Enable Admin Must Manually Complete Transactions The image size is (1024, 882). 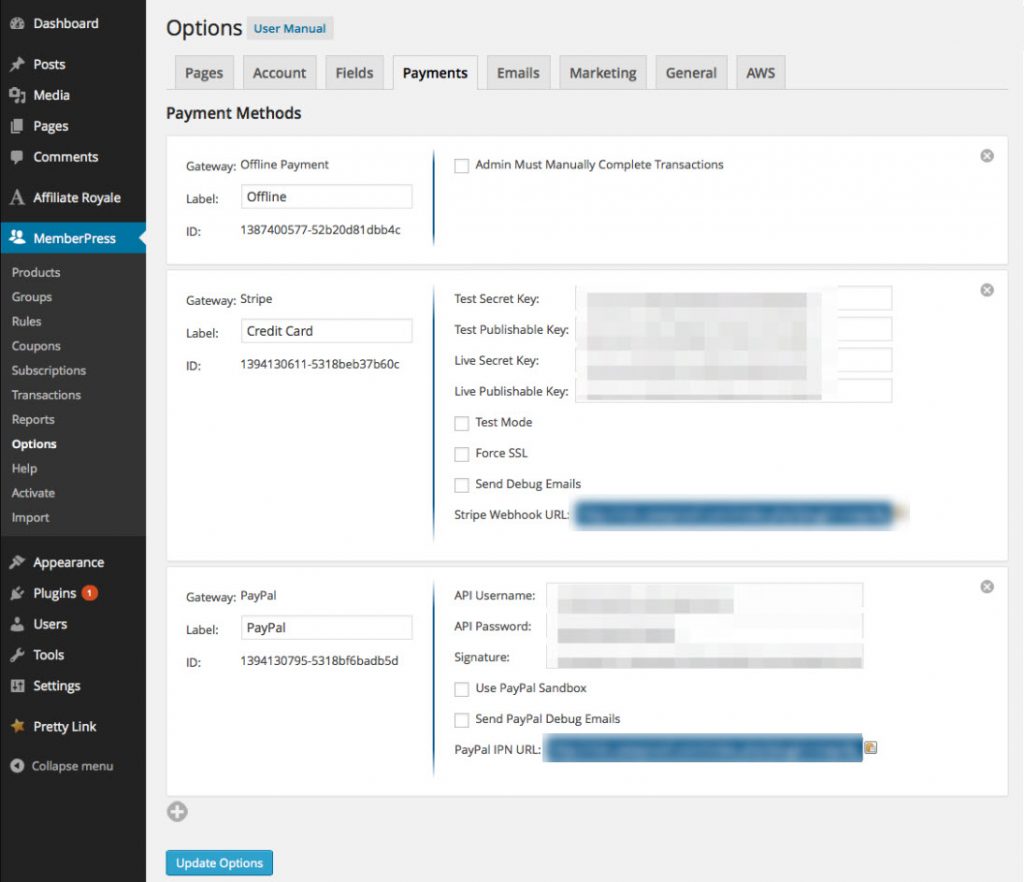[x=462, y=166]
